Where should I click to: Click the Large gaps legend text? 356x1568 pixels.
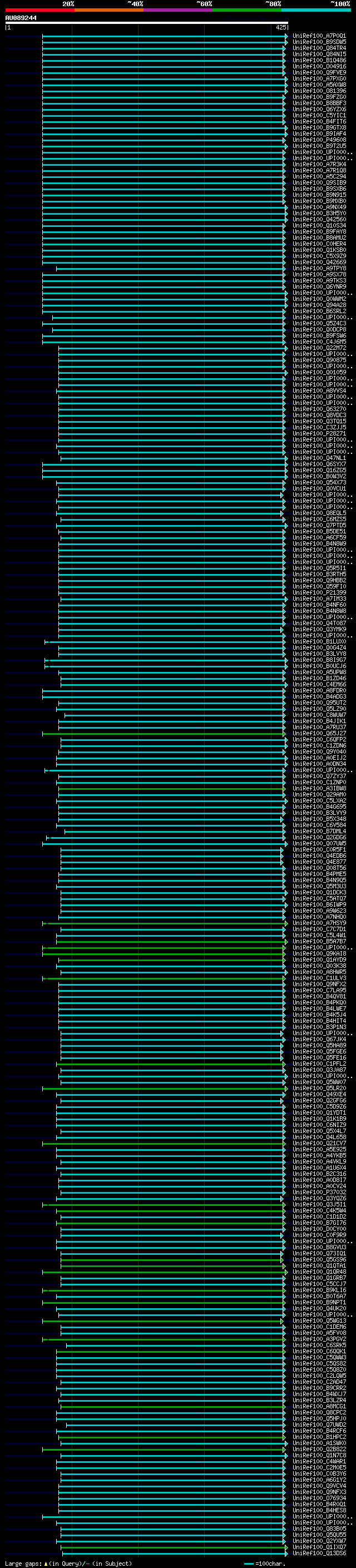tap(68, 1564)
